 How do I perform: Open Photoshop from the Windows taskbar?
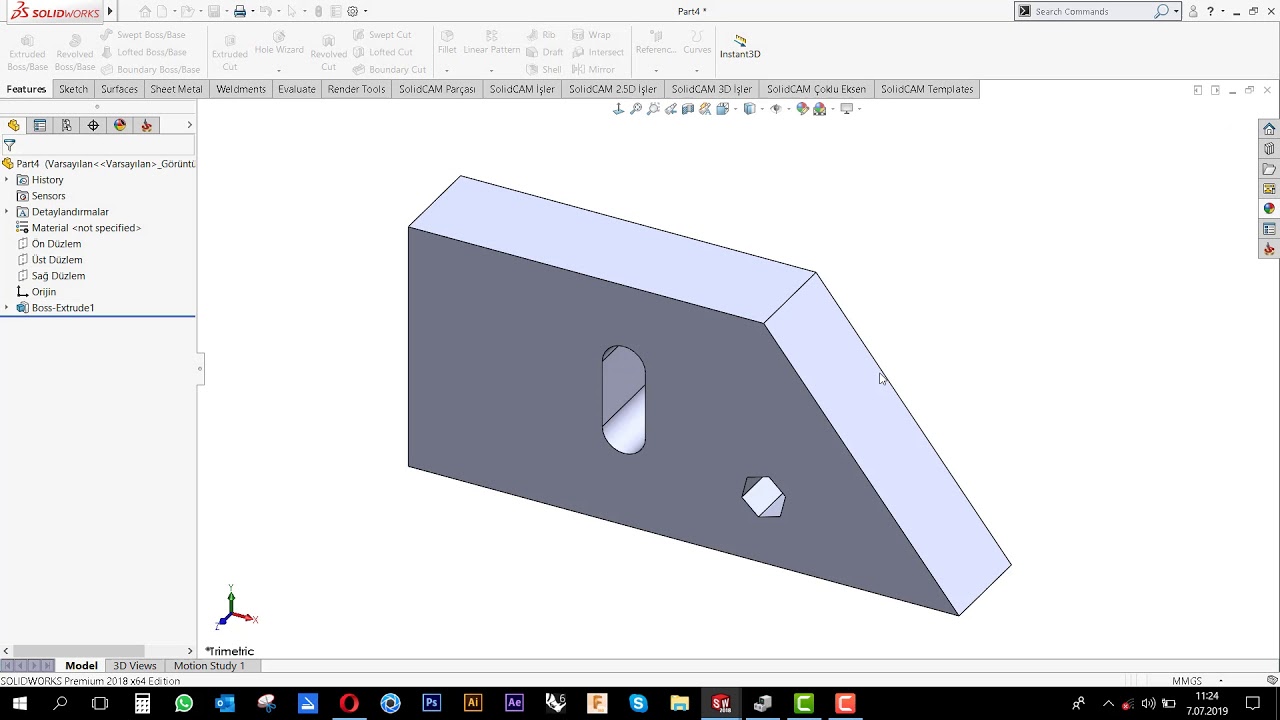pyautogui.click(x=431, y=703)
